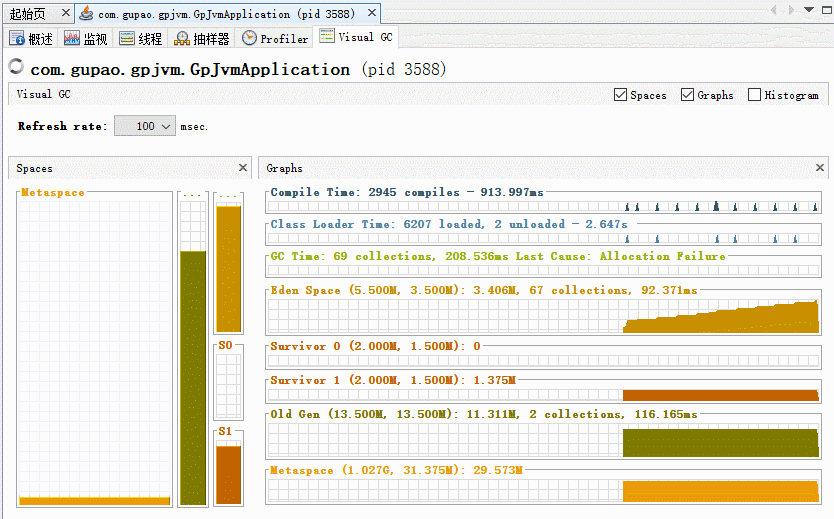This screenshot has width=834, height=519.
Task: Uncheck the Spaces checkbox
Action: pyautogui.click(x=621, y=95)
